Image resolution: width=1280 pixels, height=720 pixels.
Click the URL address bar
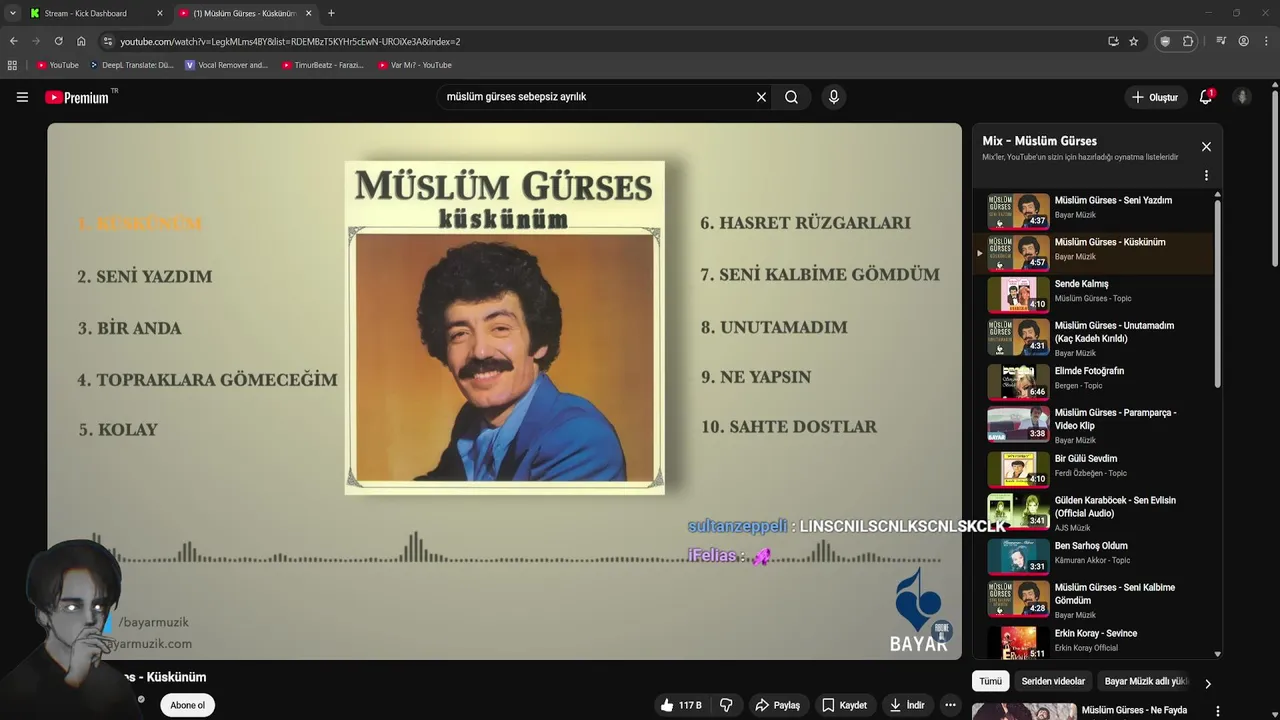(600, 41)
